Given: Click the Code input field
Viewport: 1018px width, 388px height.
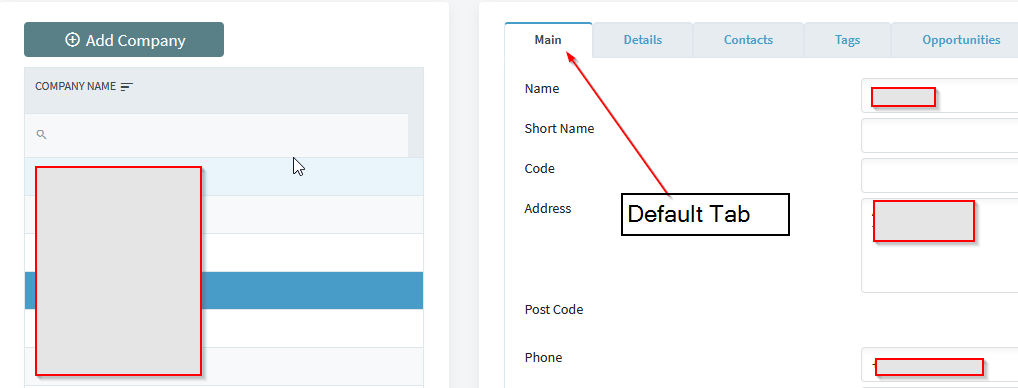Looking at the screenshot, I should tap(939, 176).
